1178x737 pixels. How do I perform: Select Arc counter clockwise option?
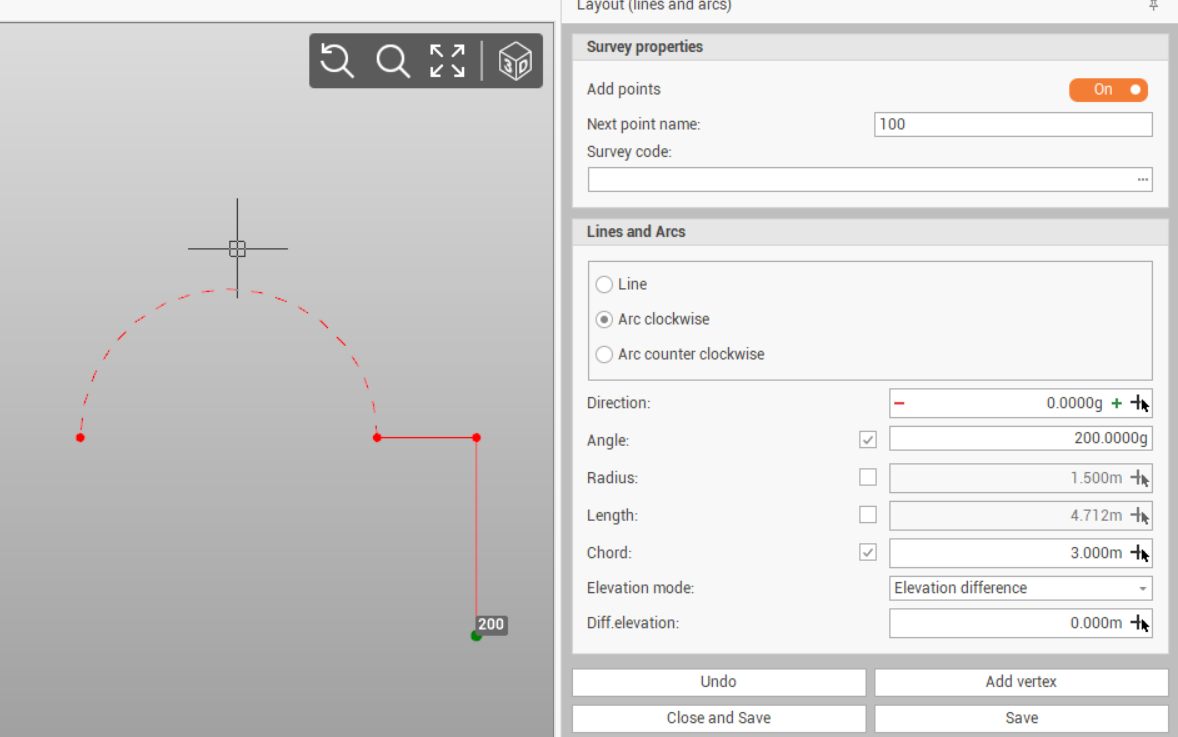point(604,355)
